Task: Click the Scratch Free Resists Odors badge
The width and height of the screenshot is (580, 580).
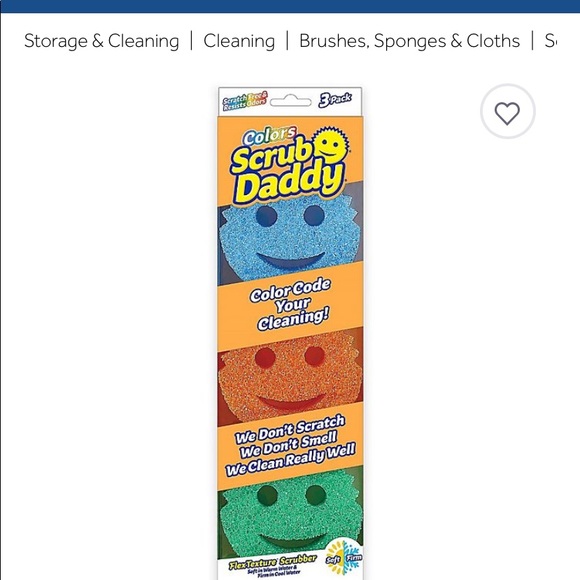Action: [x=245, y=101]
